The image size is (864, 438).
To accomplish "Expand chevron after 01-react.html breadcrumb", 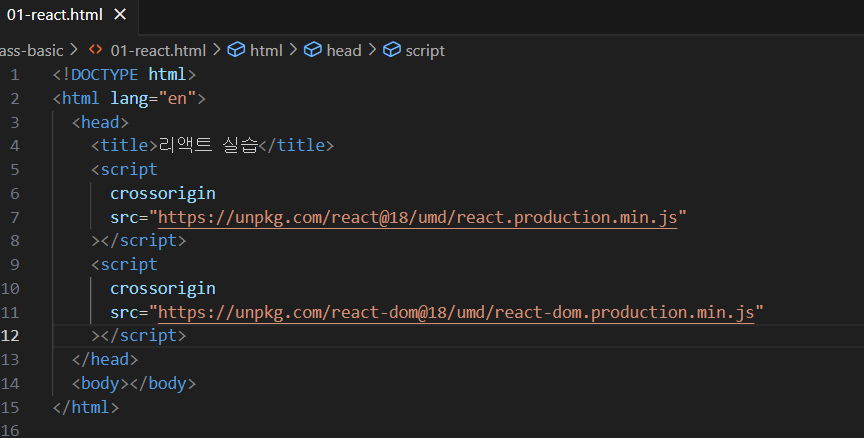I will point(217,50).
